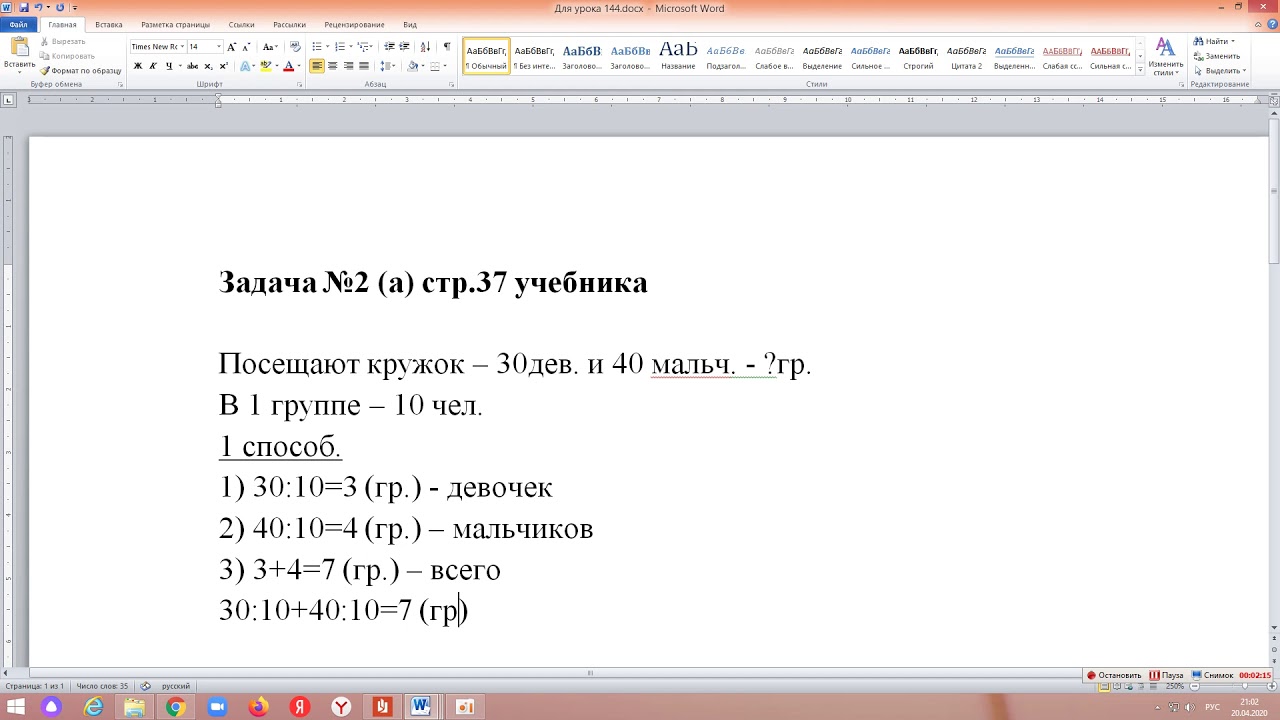Click the Windows Start button
This screenshot has width=1280, height=720.
(x=16, y=707)
